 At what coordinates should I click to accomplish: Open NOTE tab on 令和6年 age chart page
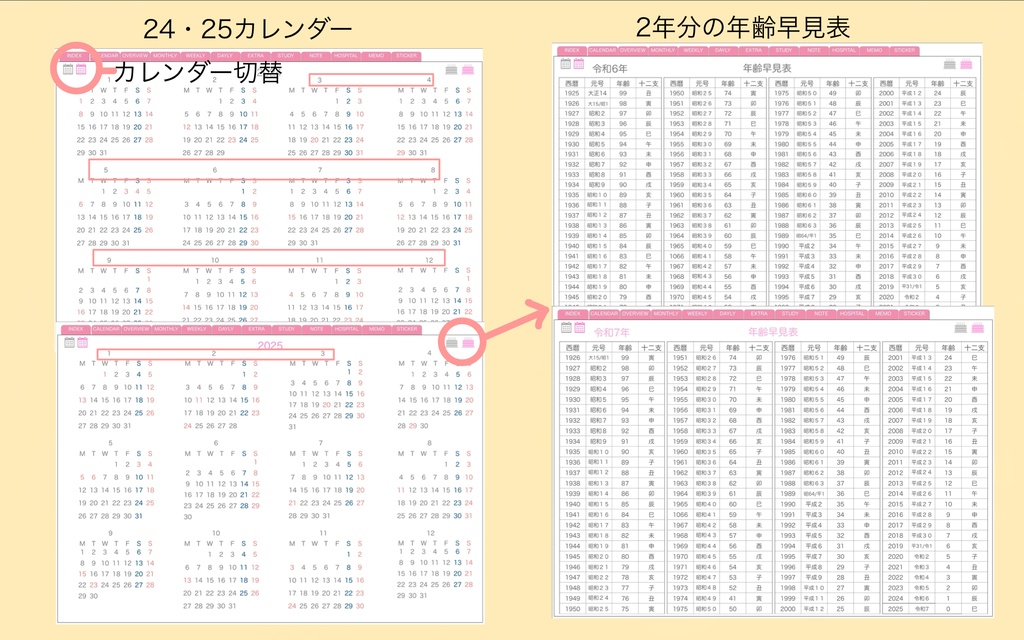point(814,50)
